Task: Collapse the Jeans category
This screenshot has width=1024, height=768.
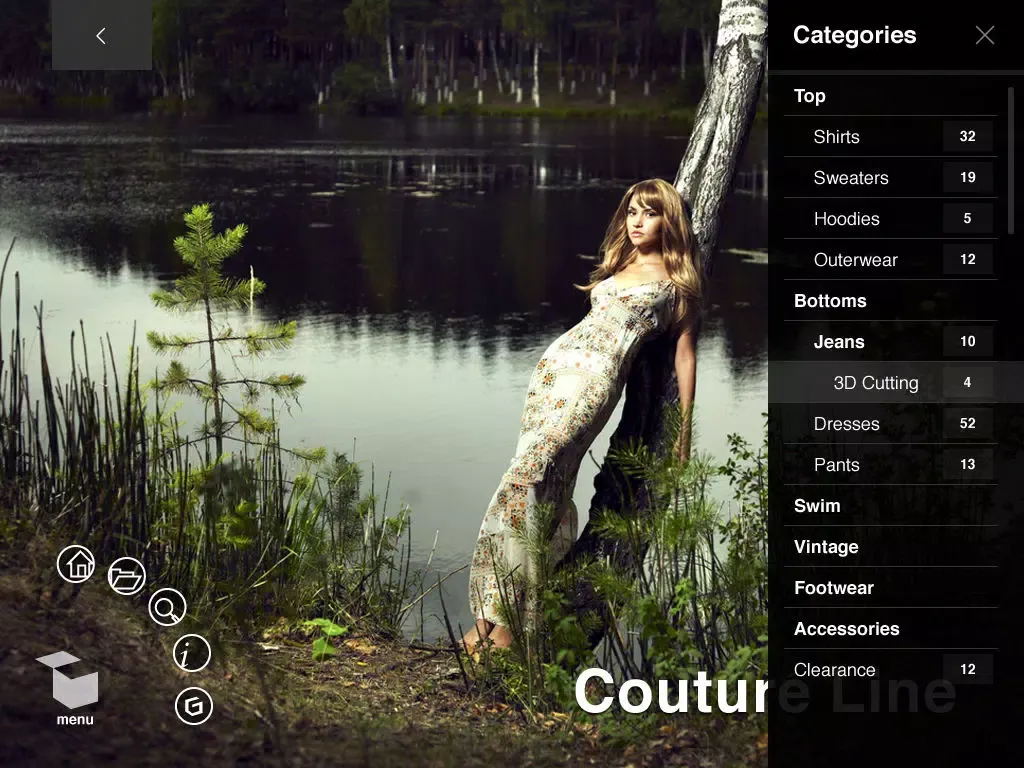Action: pyautogui.click(x=891, y=342)
